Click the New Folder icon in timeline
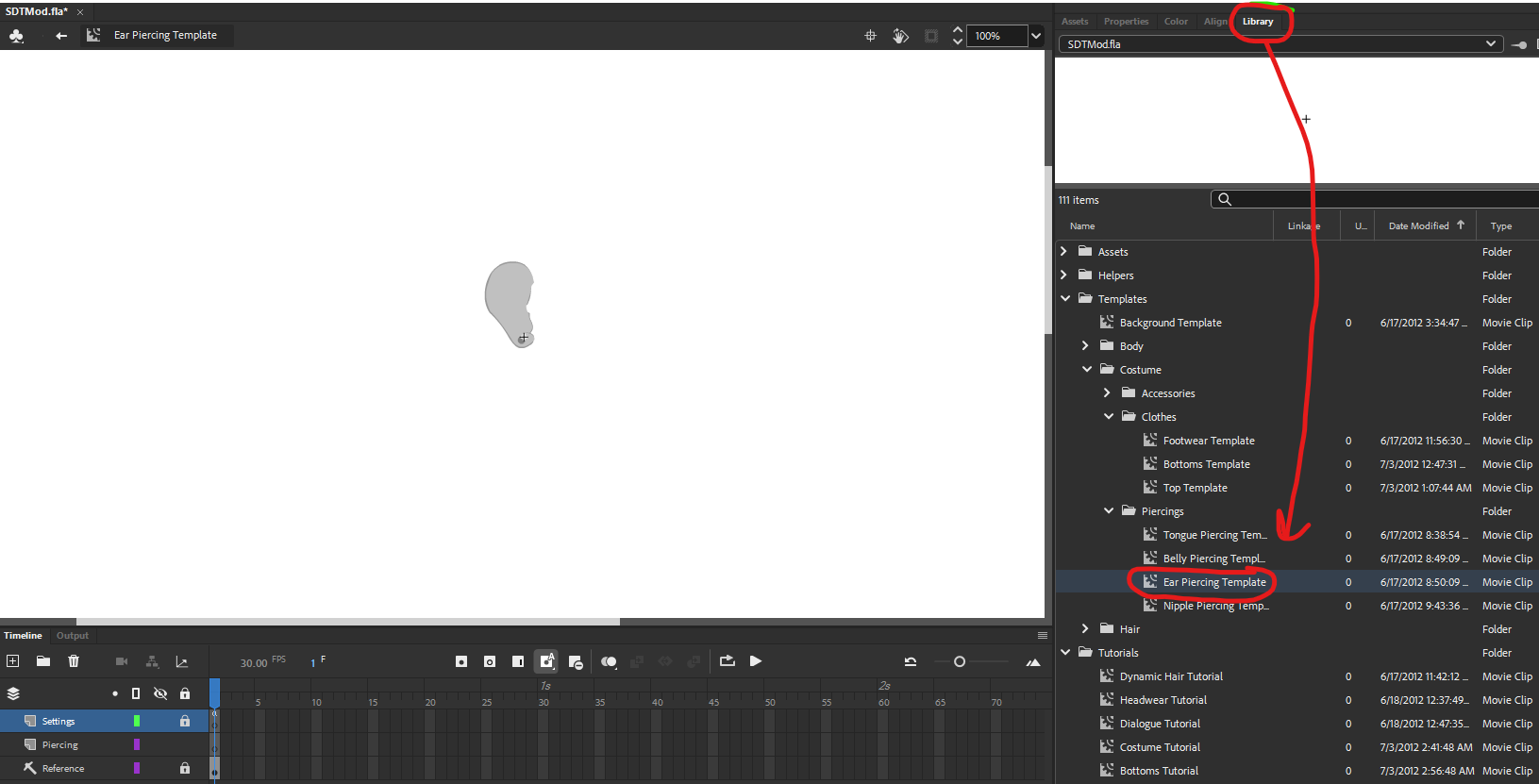This screenshot has height=784, width=1539. 43,661
